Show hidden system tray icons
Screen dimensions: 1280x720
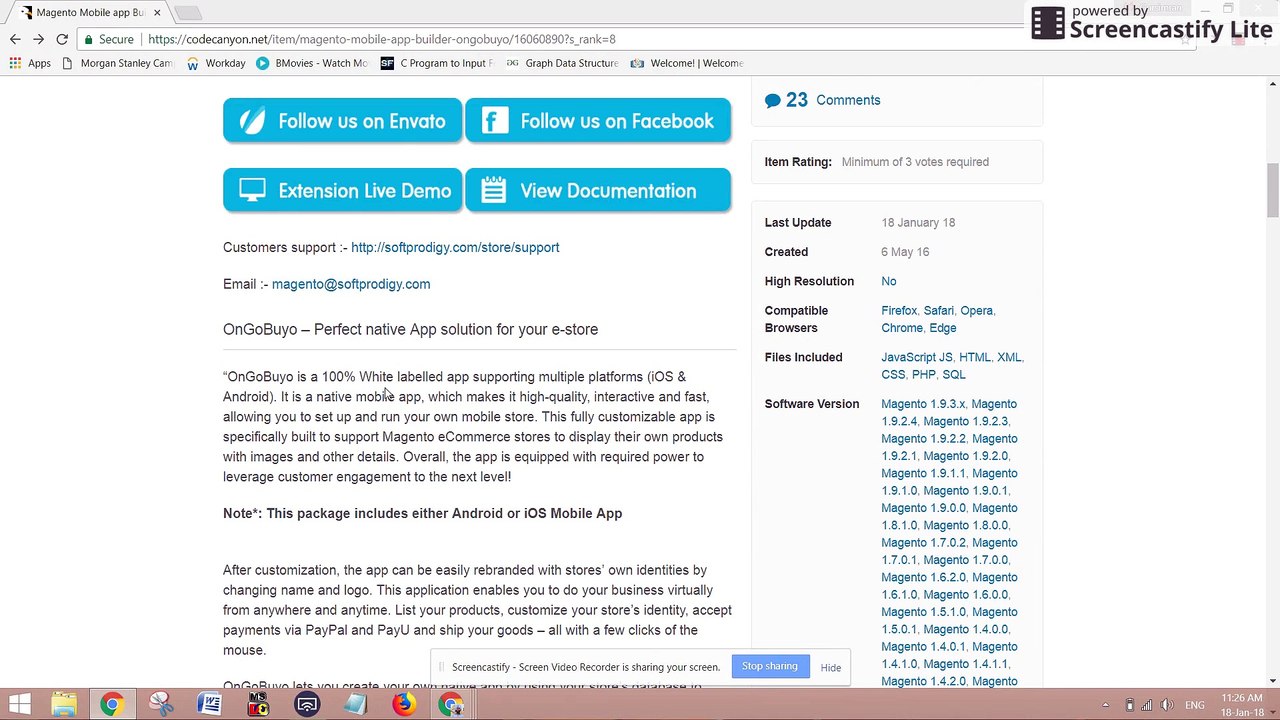coord(1105,705)
